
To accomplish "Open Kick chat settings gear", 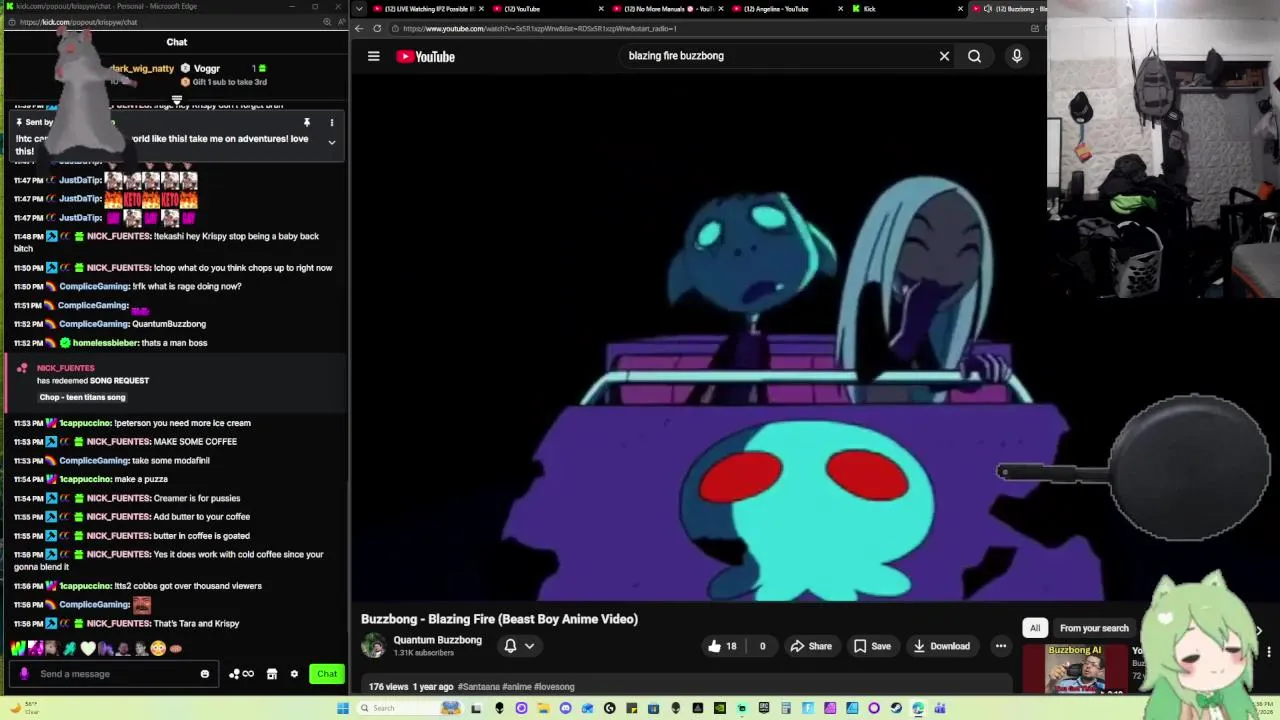I will pos(294,674).
